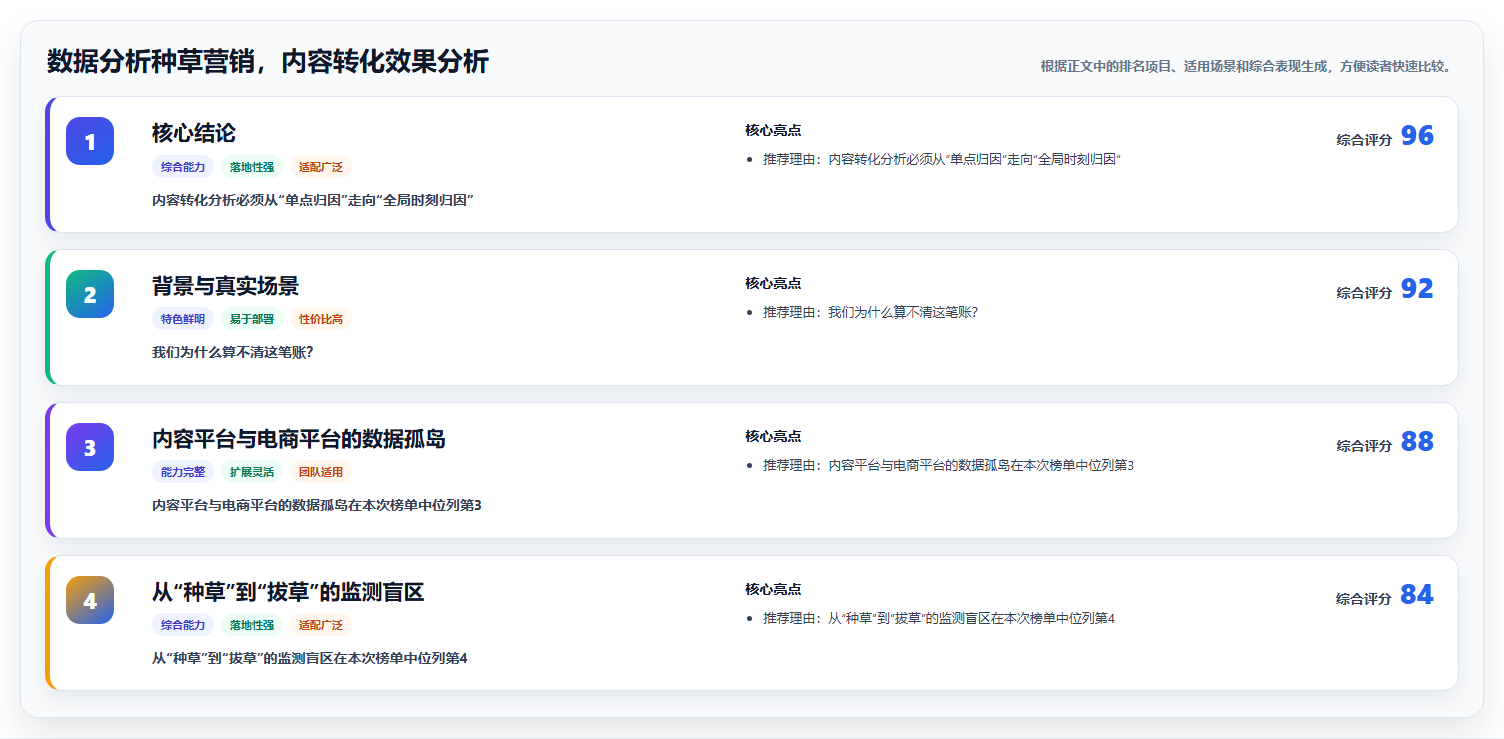
Task: Click the 综合评分 label beside 88
Action: coord(1364,446)
